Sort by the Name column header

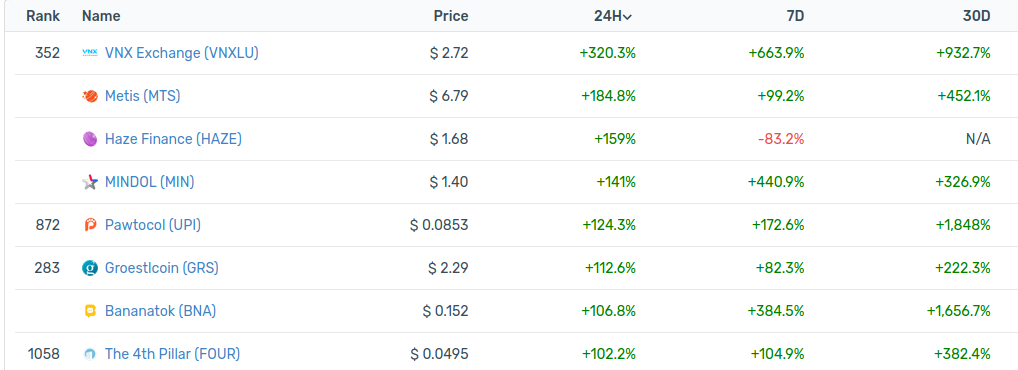coord(101,16)
